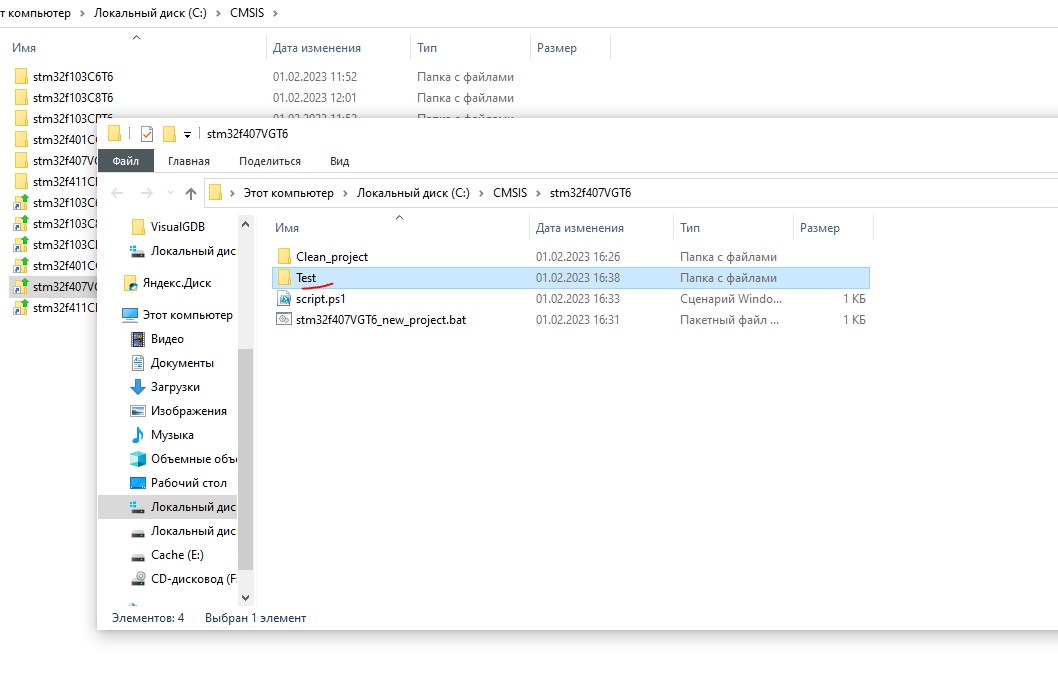Click the Видео film icon in navigation pane
1058x676 pixels.
tap(138, 339)
